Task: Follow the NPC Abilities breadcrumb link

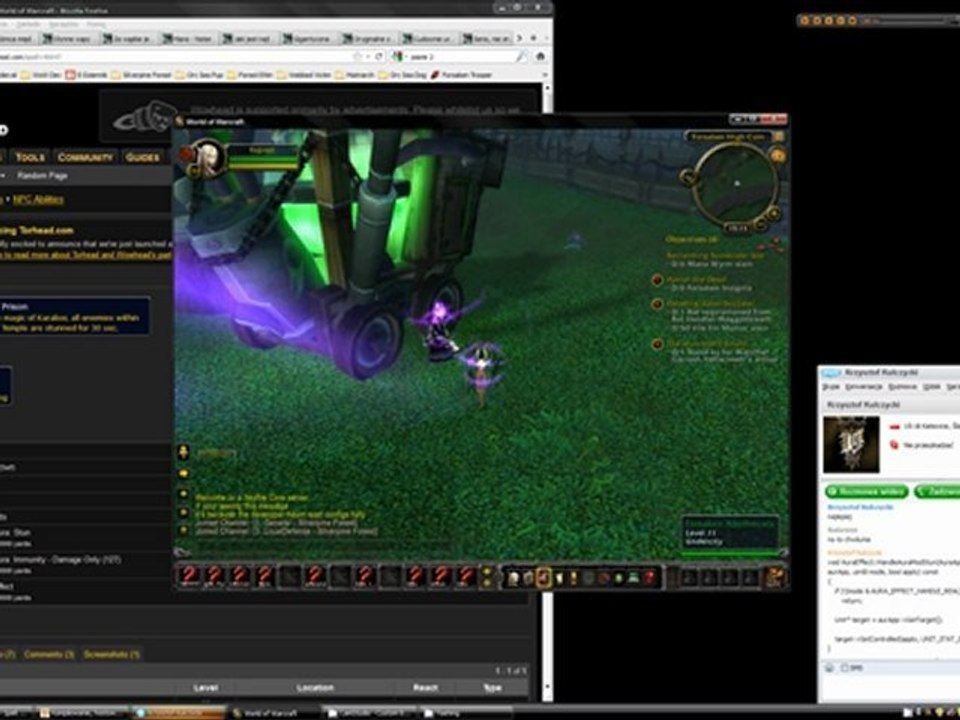Action: [38, 200]
